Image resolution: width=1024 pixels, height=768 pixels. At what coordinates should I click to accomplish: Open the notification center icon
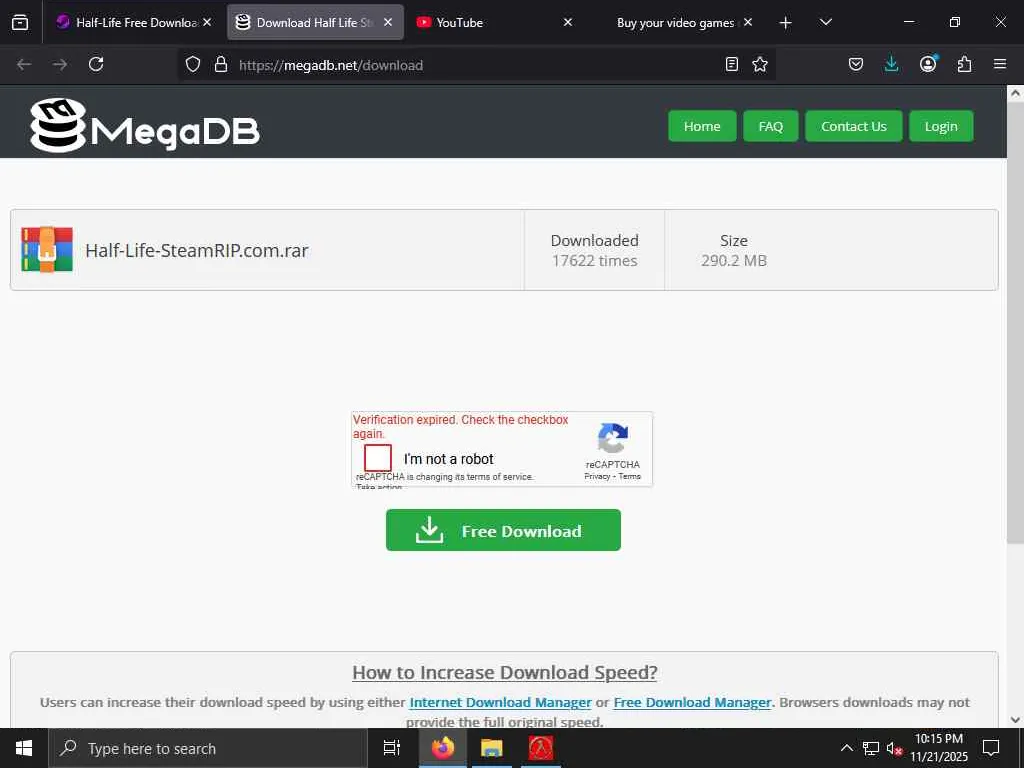[x=991, y=748]
